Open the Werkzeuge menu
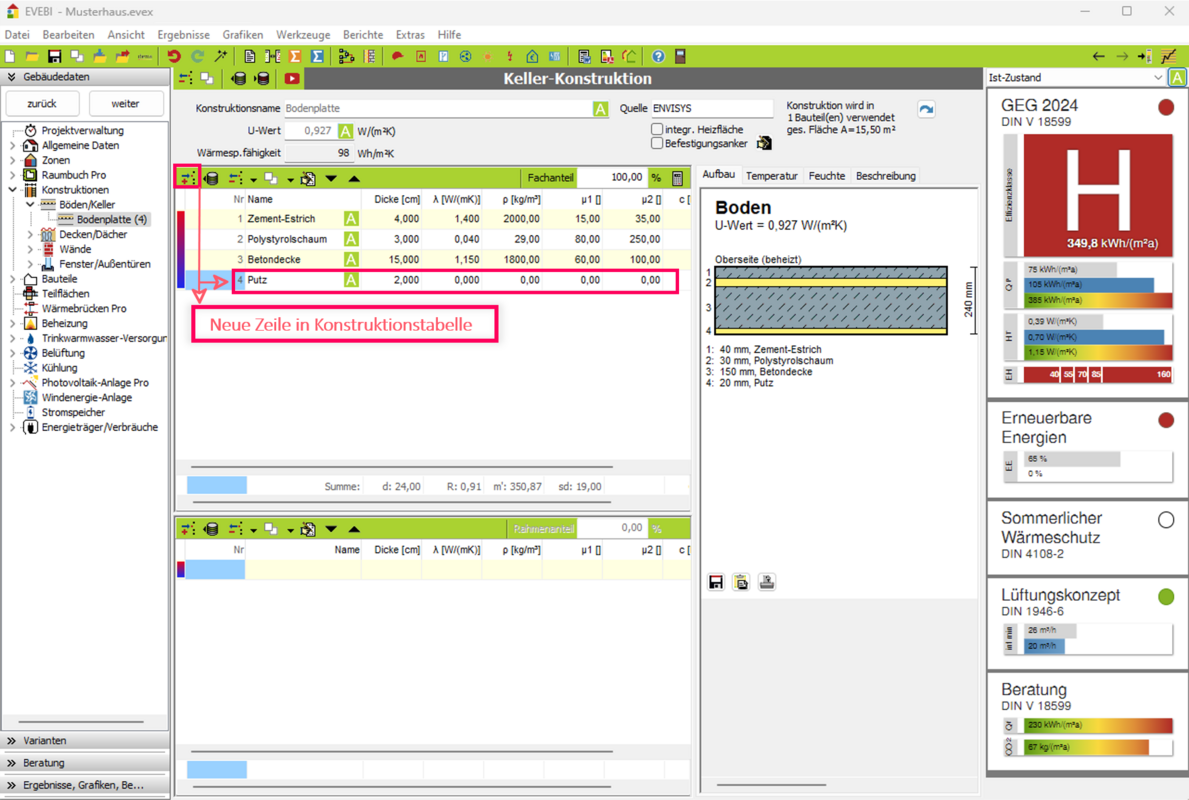 (303, 35)
